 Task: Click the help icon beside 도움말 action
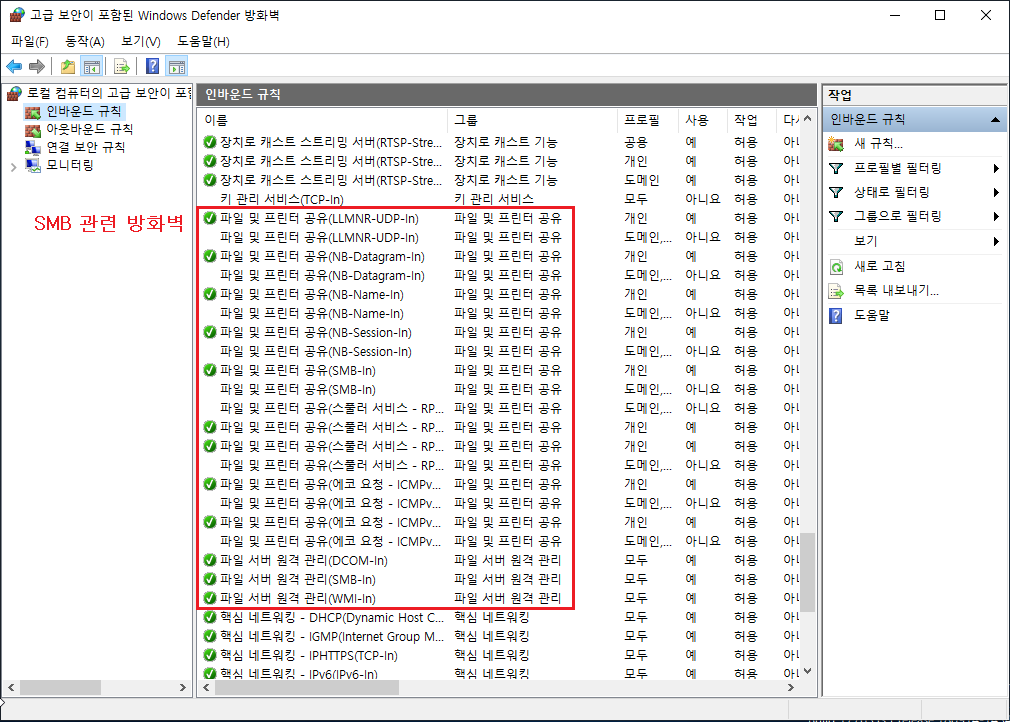pyautogui.click(x=836, y=316)
